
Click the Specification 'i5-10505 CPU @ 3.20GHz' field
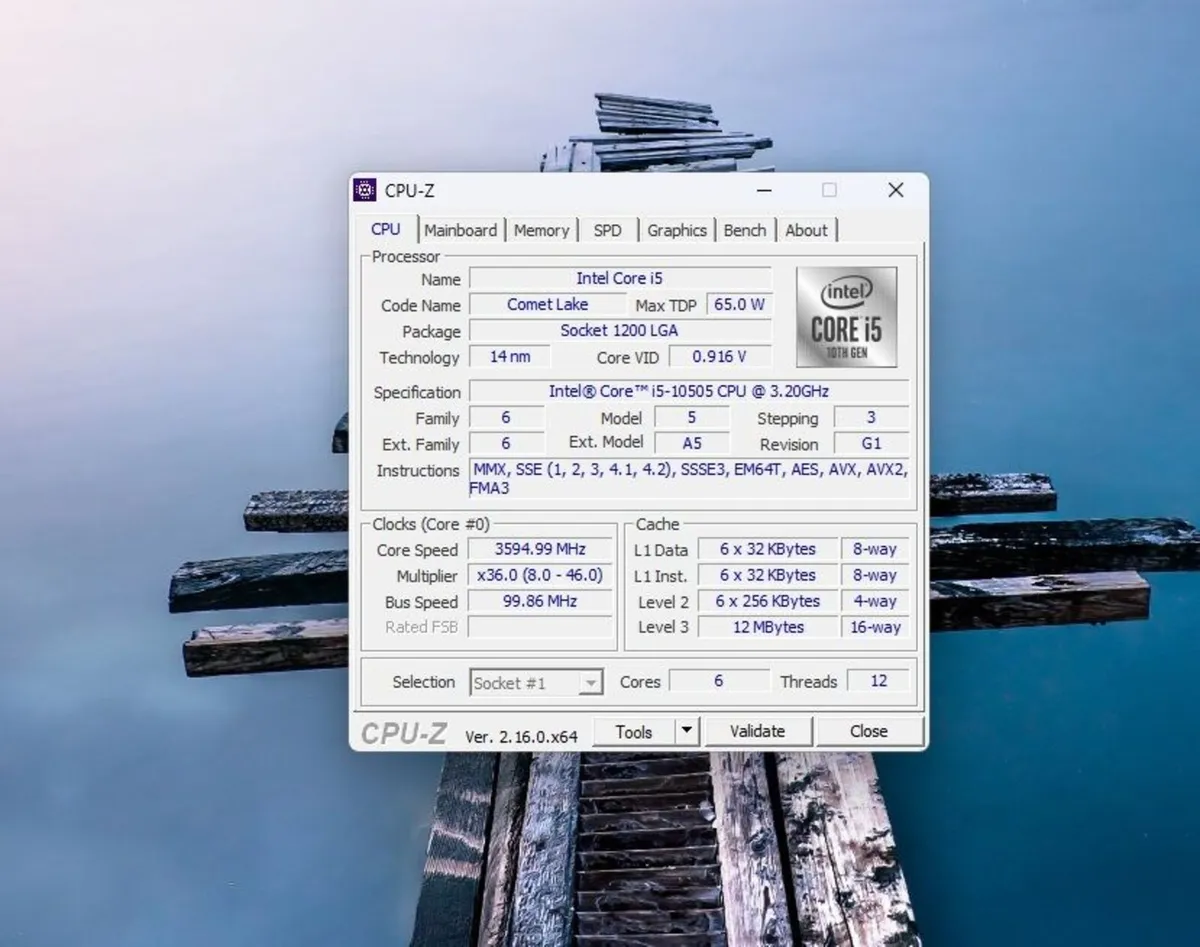[x=689, y=392]
